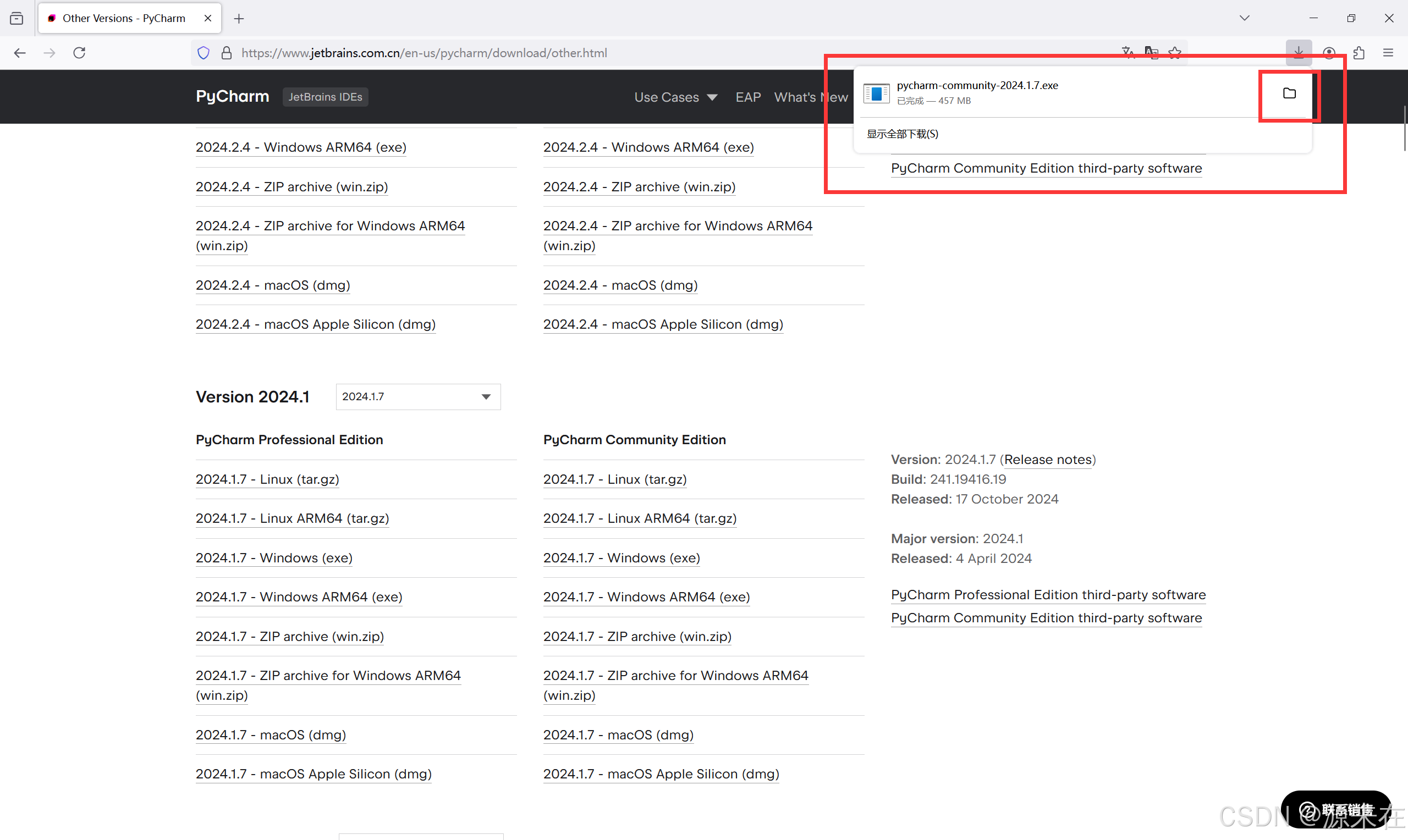Download Community 2024.1.7 Linux ARM64 (tar.gz)

640,518
